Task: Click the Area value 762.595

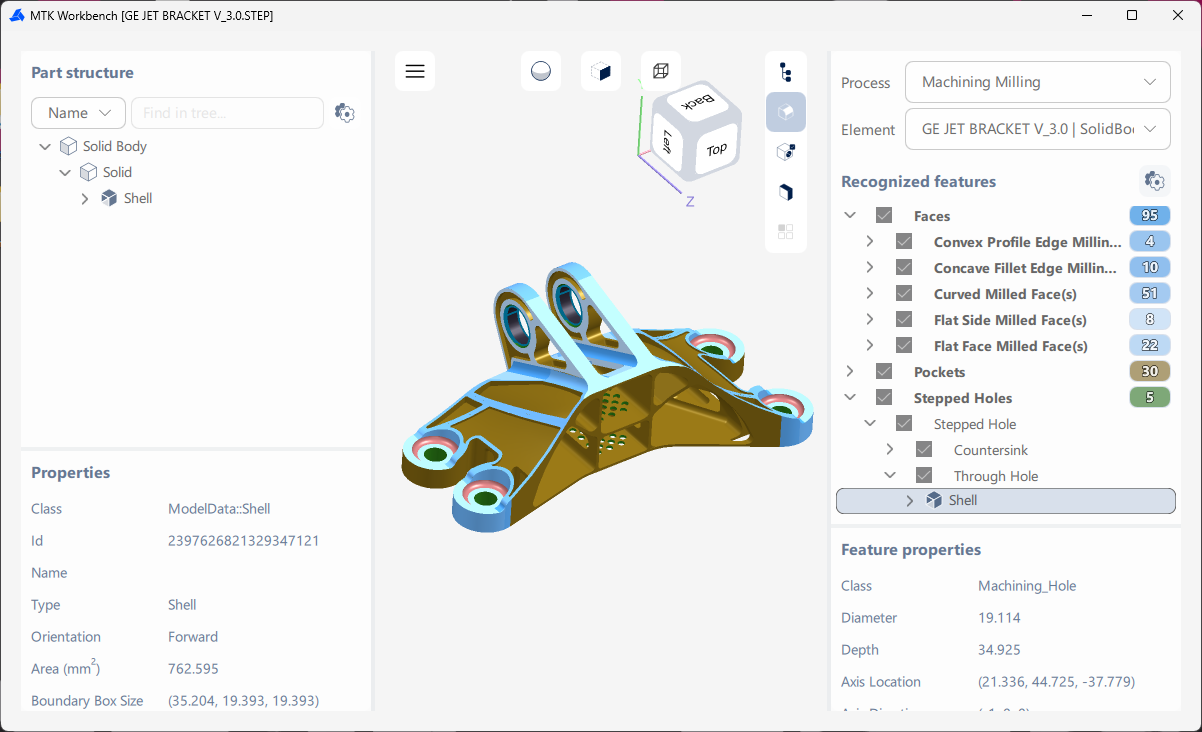Action: (193, 669)
